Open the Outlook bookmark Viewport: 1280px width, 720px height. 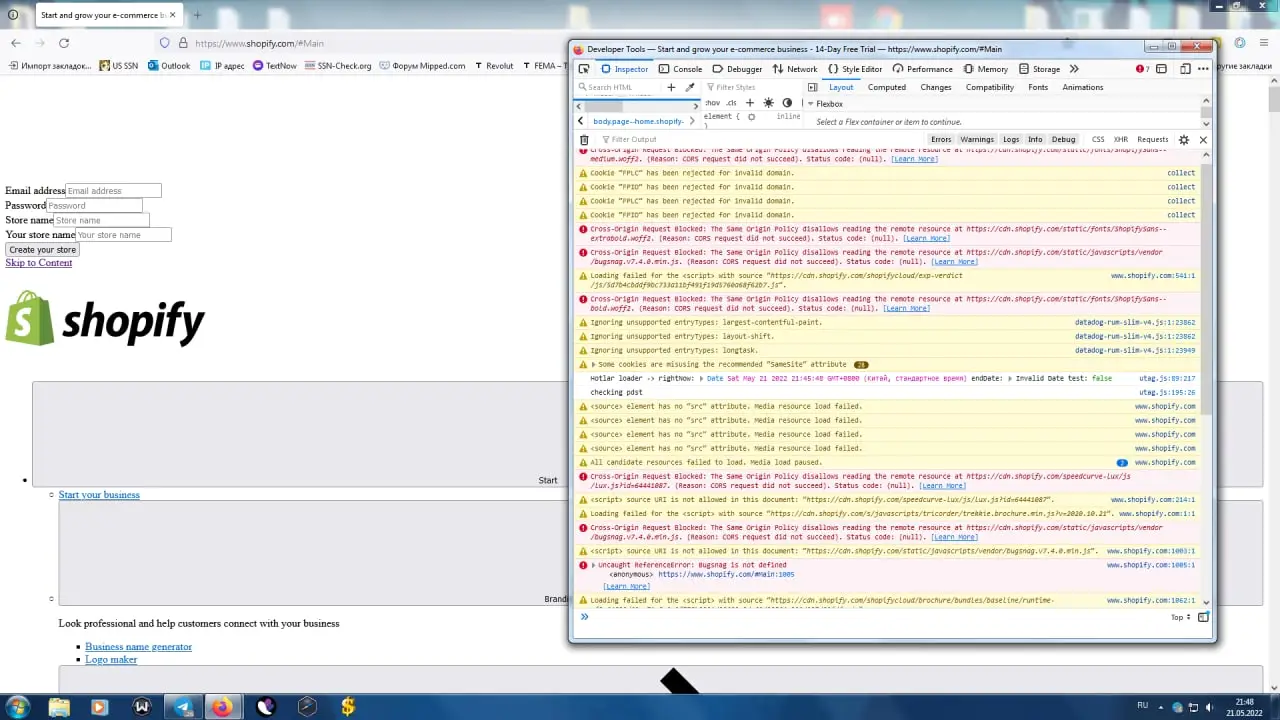(169, 66)
